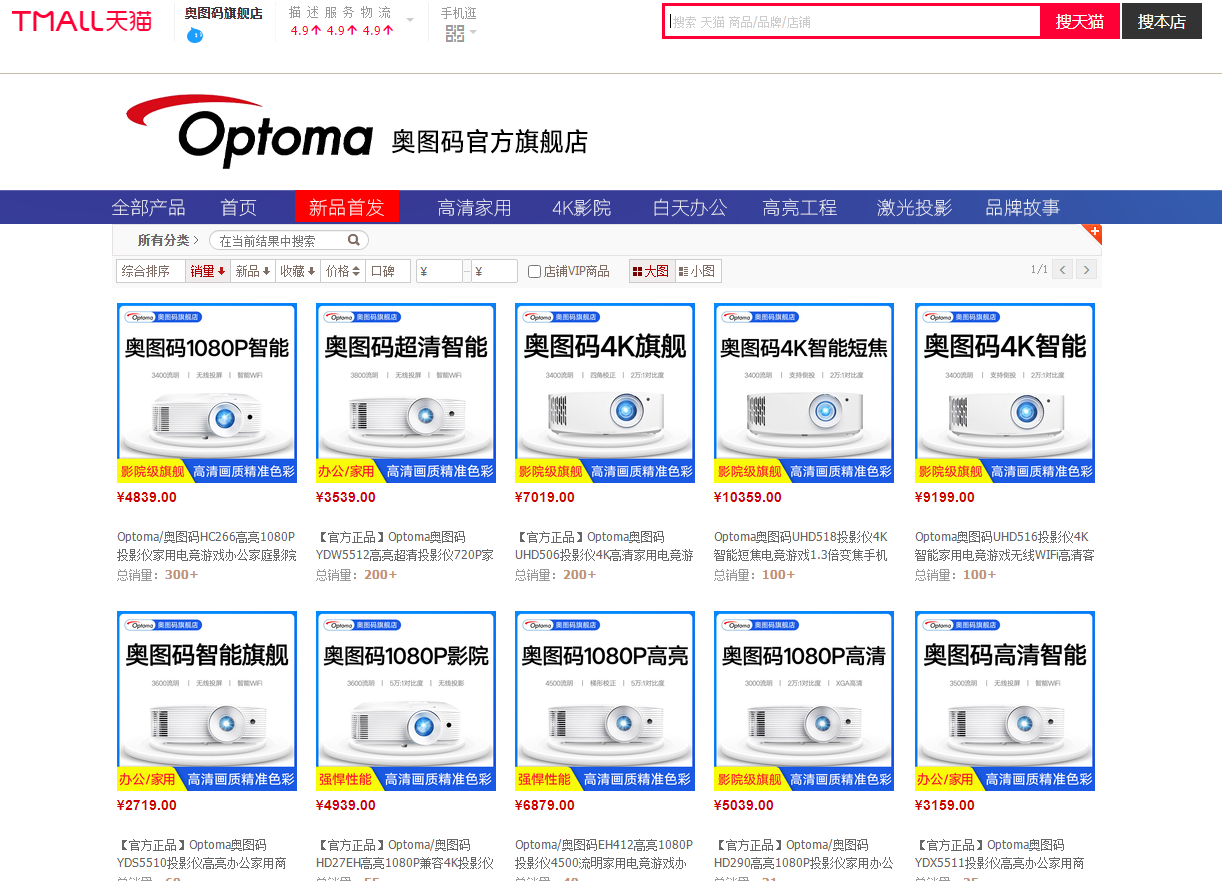The image size is (1222, 881).
Task: Click the 搜天猫 search button
Action: [x=1080, y=21]
